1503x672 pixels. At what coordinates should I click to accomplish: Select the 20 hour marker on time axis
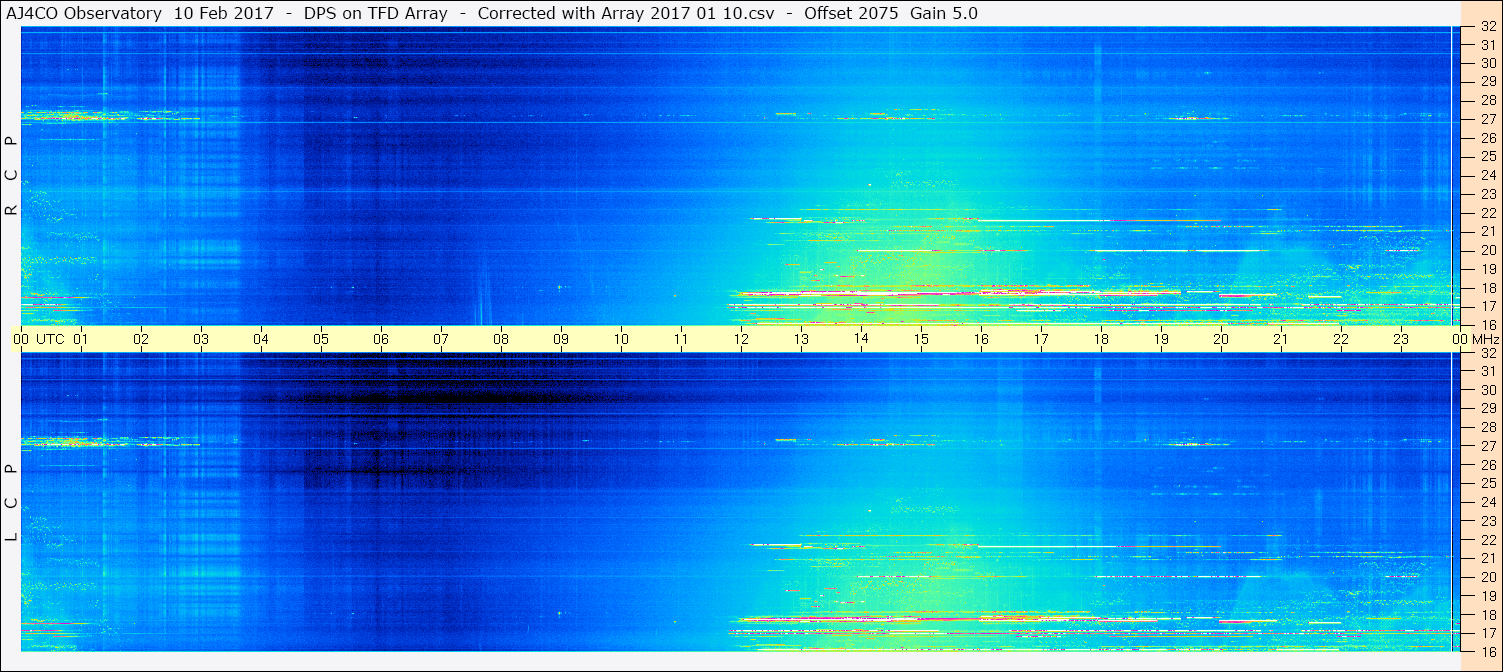pos(1221,339)
